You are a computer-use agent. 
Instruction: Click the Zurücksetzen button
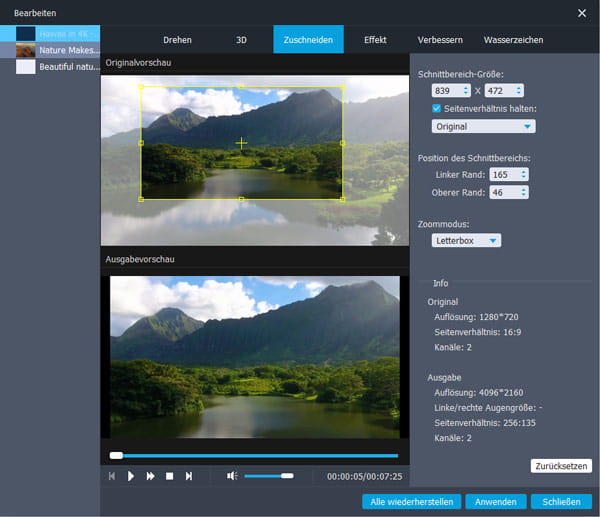[x=561, y=466]
